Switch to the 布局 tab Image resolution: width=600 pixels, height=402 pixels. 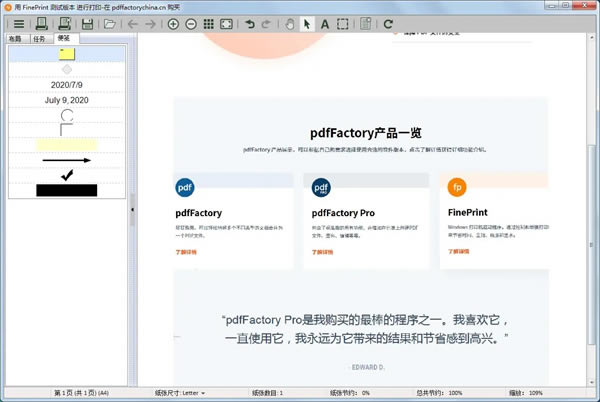pos(15,39)
